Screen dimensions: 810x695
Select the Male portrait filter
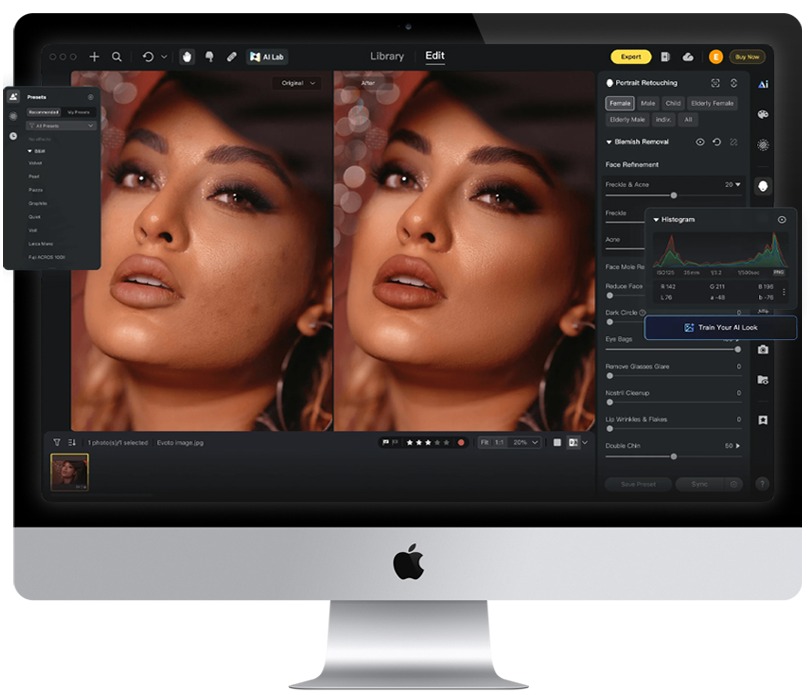click(648, 103)
